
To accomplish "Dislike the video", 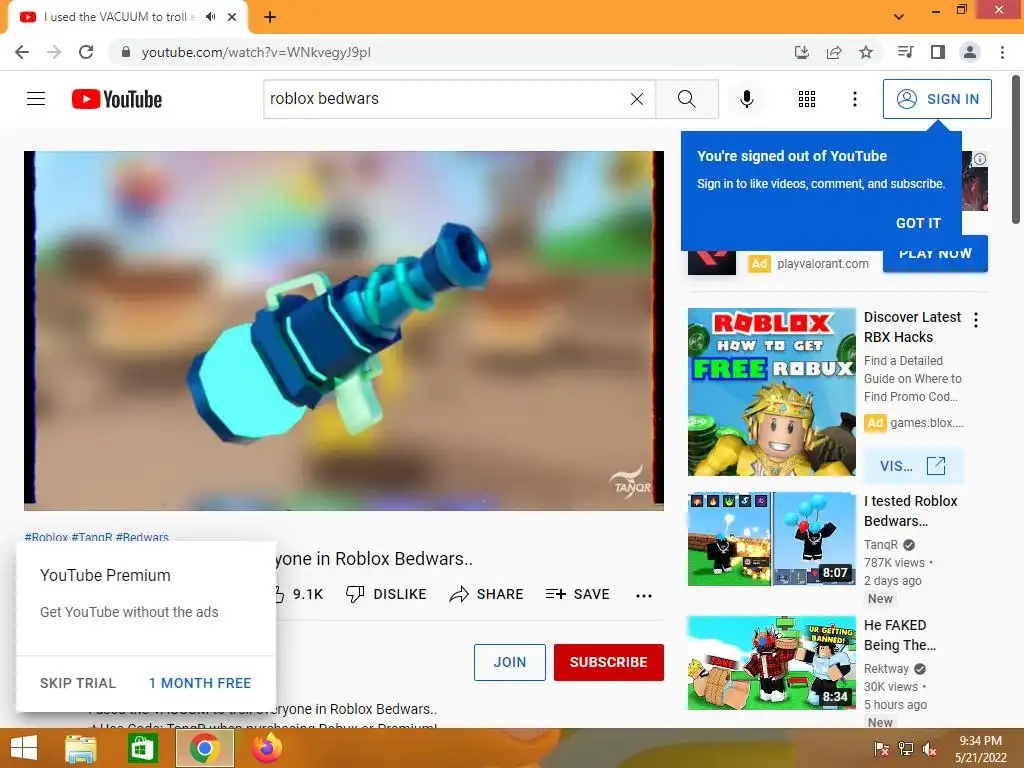I will (386, 594).
